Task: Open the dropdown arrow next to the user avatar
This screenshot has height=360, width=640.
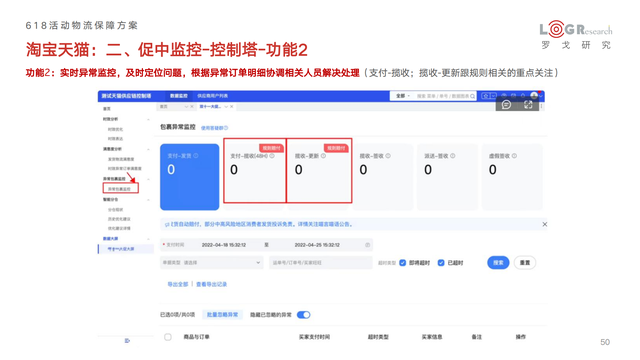Action: (541, 96)
